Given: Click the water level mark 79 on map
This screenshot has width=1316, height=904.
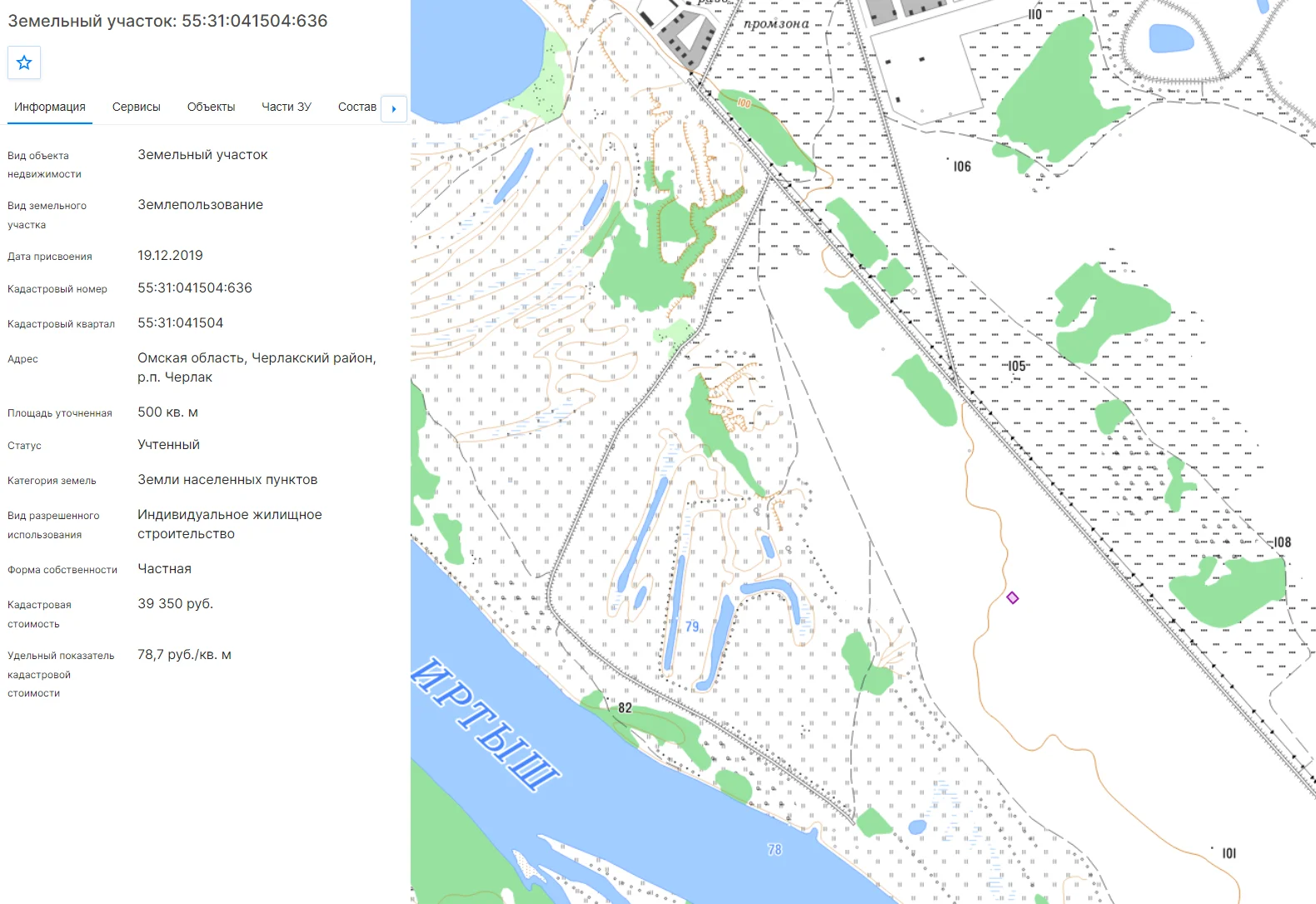Looking at the screenshot, I should click(692, 626).
